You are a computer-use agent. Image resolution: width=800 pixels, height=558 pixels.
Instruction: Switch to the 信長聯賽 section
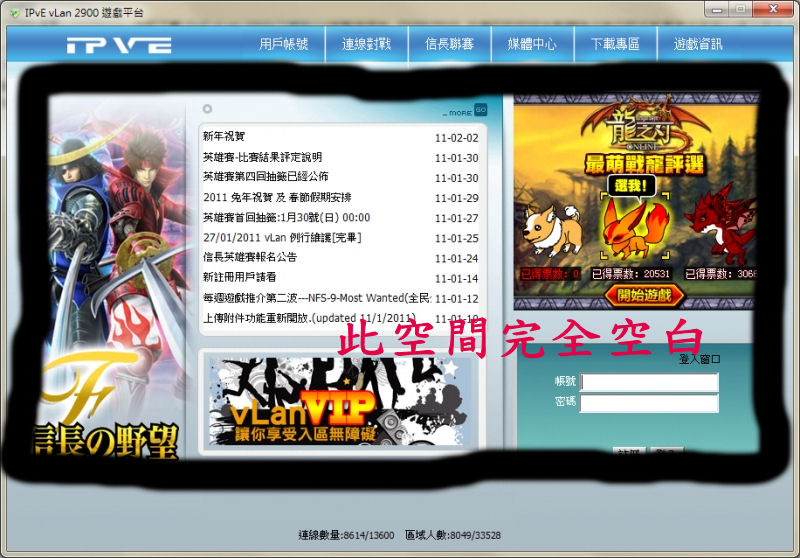[x=449, y=44]
